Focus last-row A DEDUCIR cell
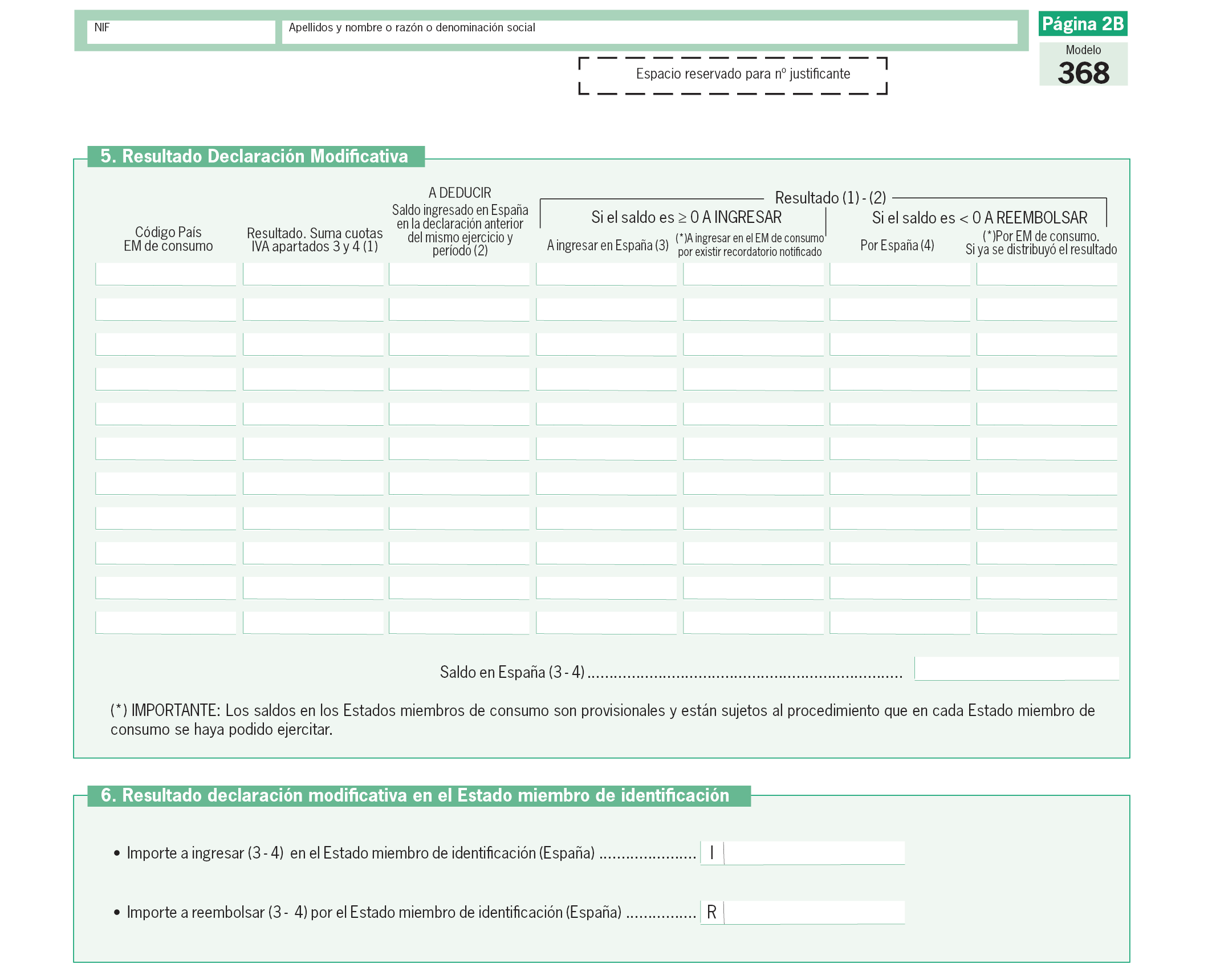Image resolution: width=1212 pixels, height=980 pixels. pyautogui.click(x=459, y=623)
